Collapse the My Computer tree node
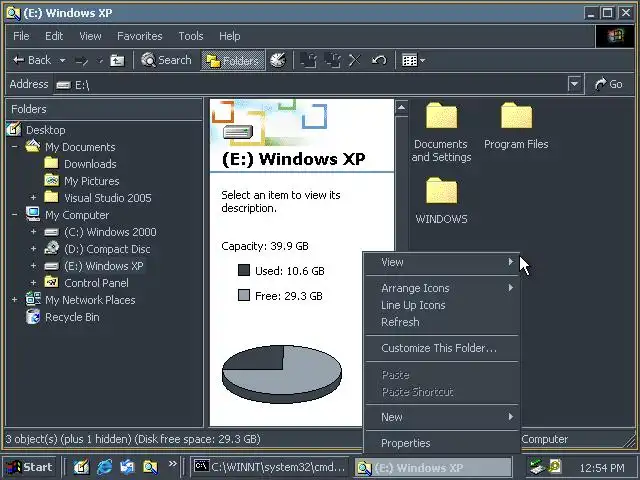This screenshot has width=640, height=480. click(15, 215)
